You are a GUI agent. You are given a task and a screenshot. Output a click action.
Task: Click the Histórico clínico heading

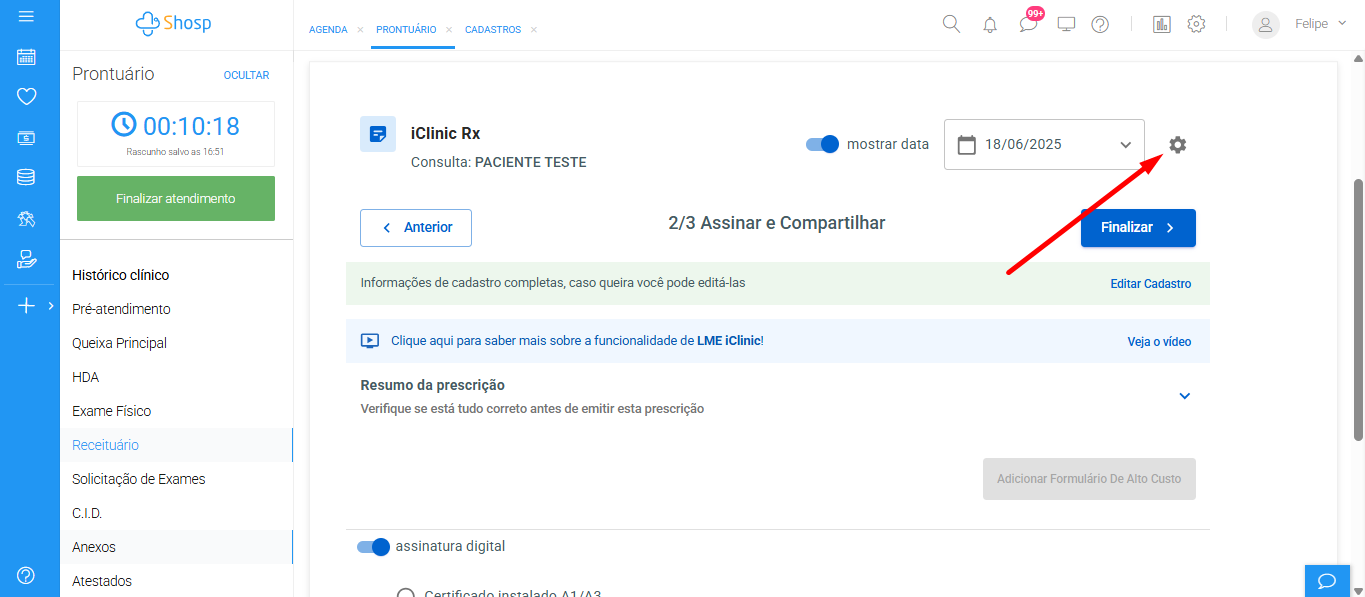[x=121, y=275]
